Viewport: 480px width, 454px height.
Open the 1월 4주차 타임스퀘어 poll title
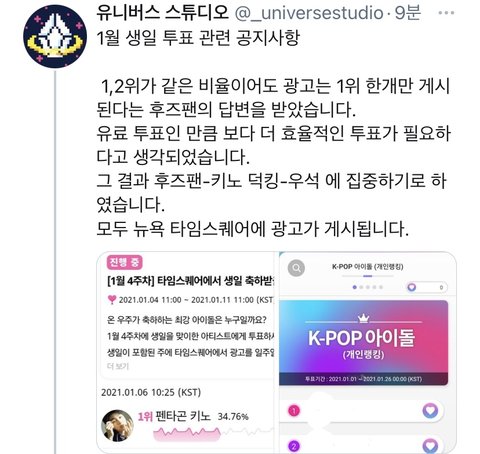[x=190, y=281]
